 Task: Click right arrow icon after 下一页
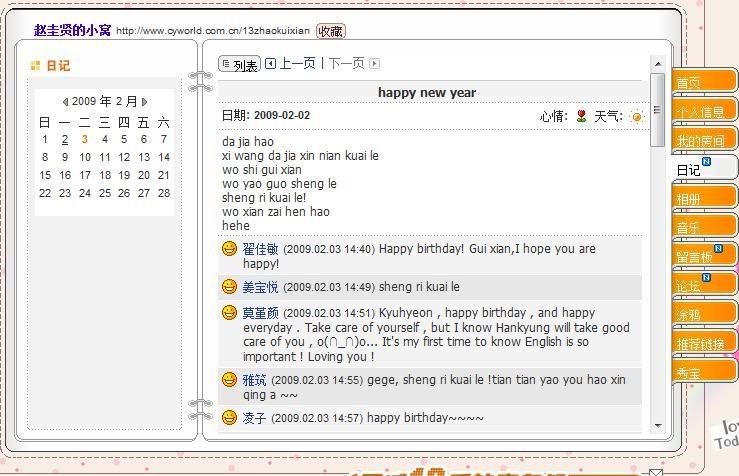click(375, 64)
